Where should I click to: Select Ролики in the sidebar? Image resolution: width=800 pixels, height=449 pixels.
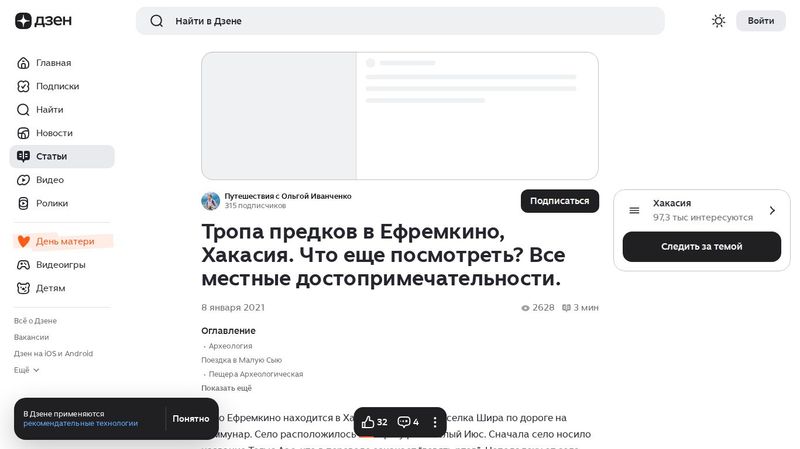coord(51,203)
